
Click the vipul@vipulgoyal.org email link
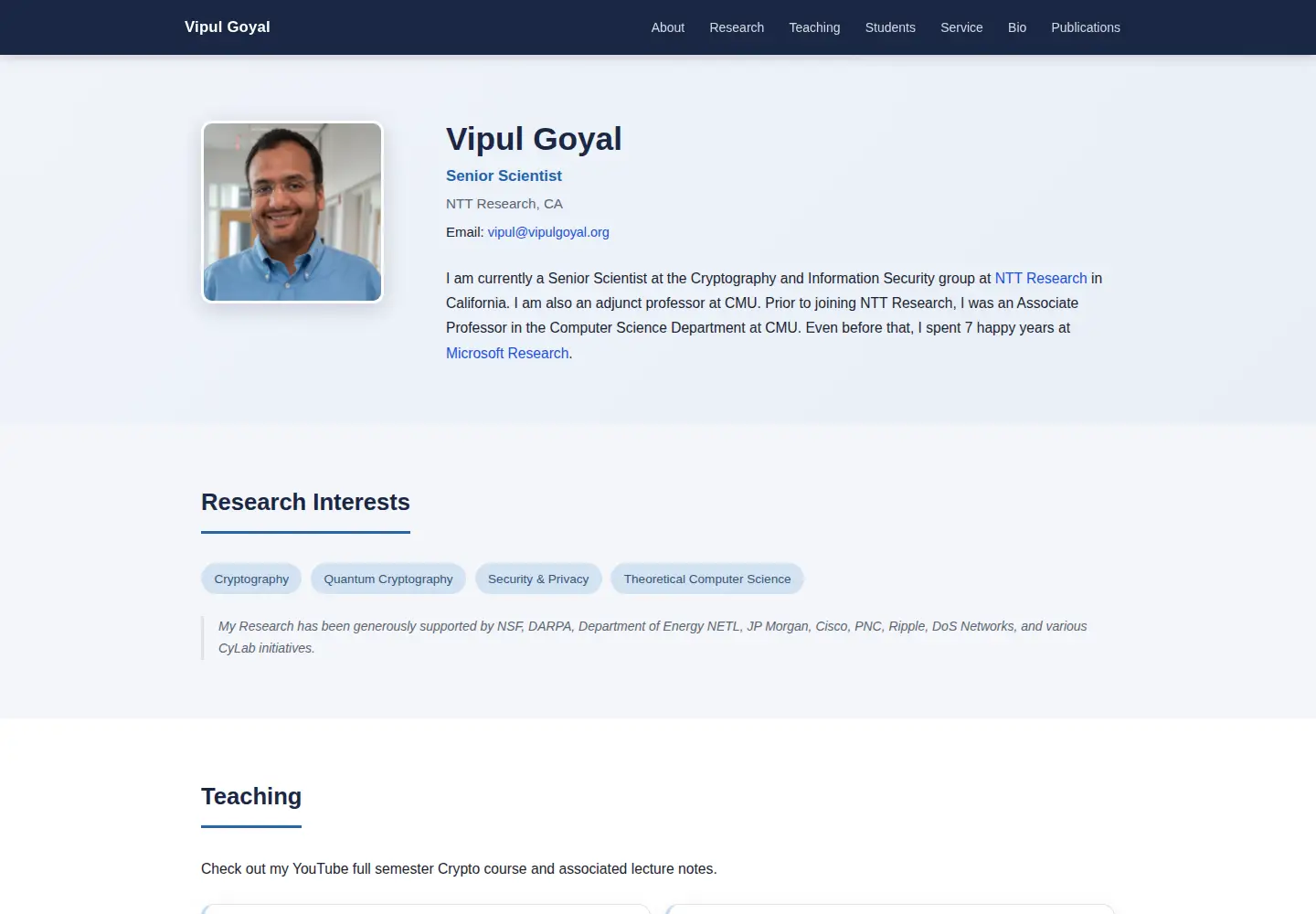[x=548, y=232]
